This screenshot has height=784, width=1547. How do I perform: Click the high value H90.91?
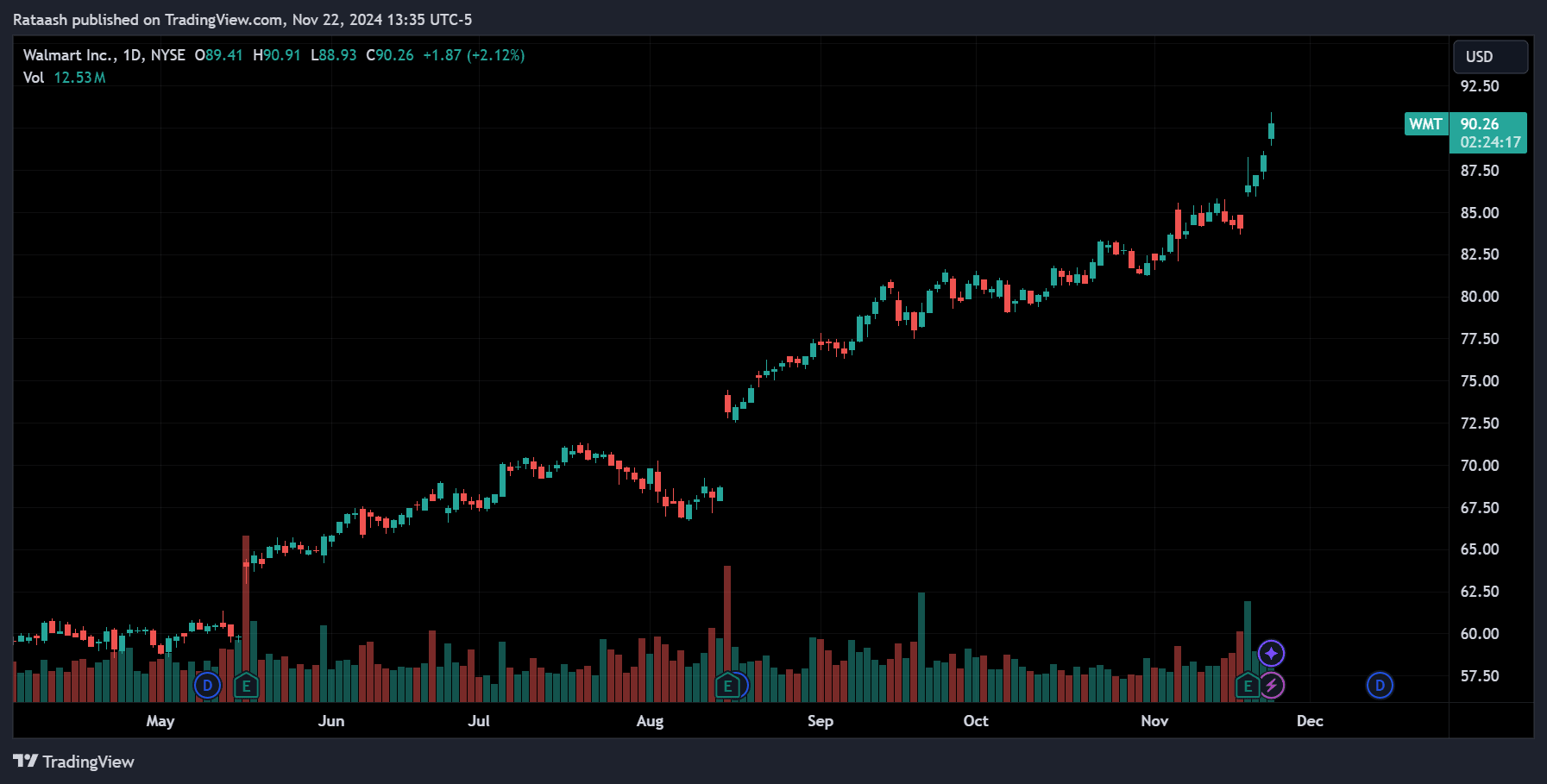click(x=276, y=55)
